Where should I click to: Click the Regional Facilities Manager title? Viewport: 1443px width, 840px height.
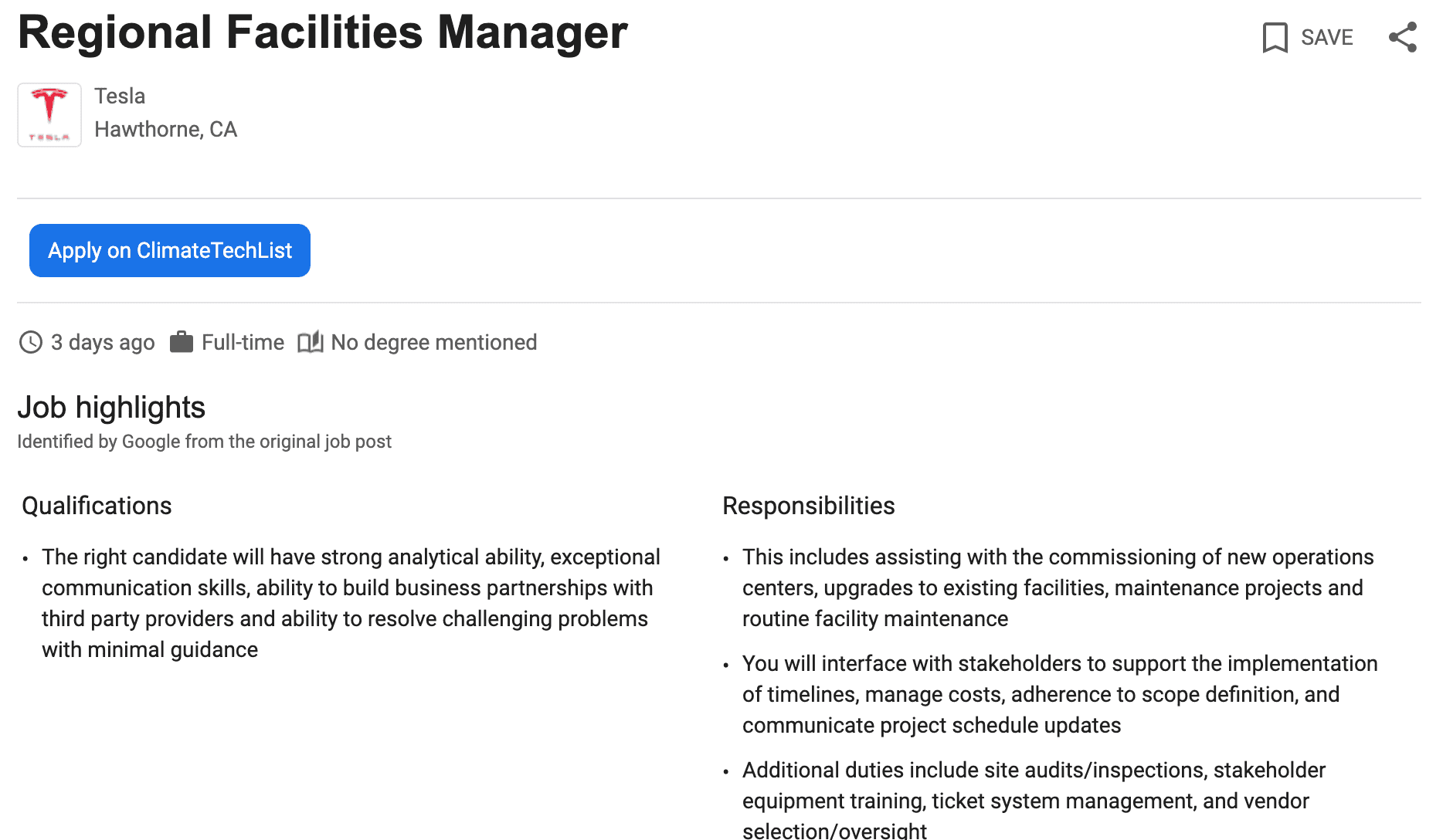pyautogui.click(x=323, y=32)
